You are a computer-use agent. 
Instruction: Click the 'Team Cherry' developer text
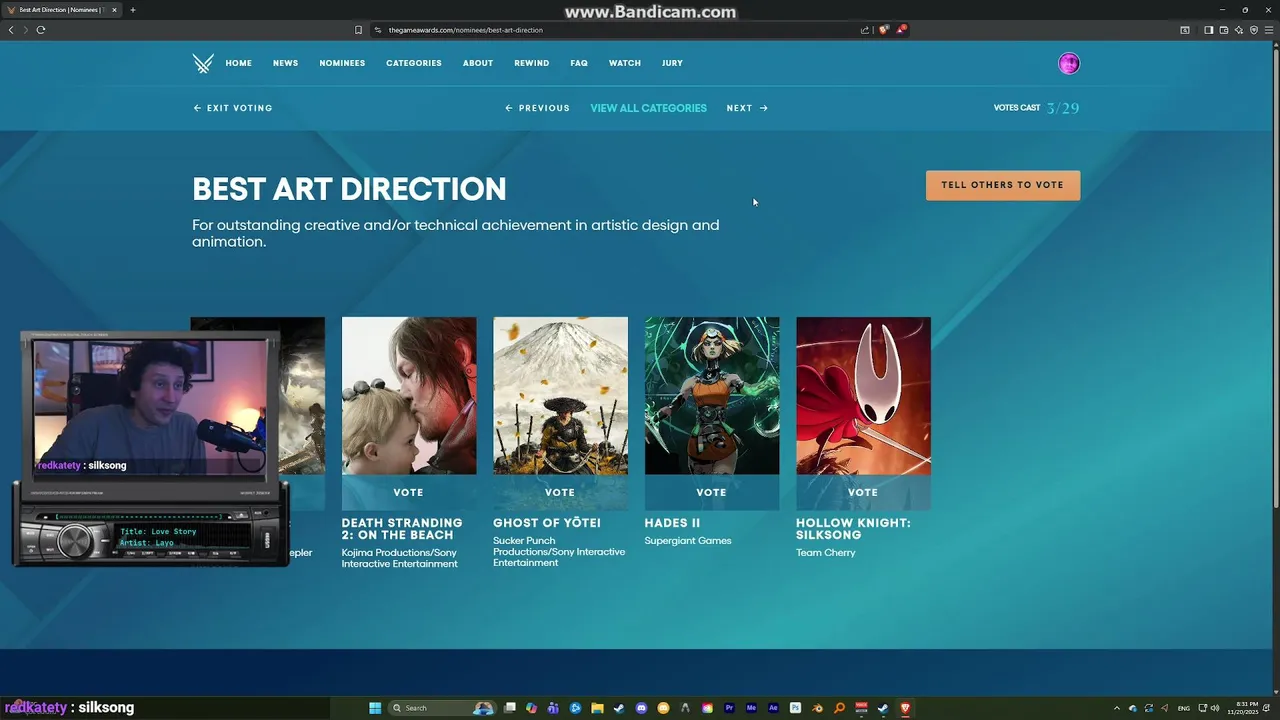[x=826, y=553]
